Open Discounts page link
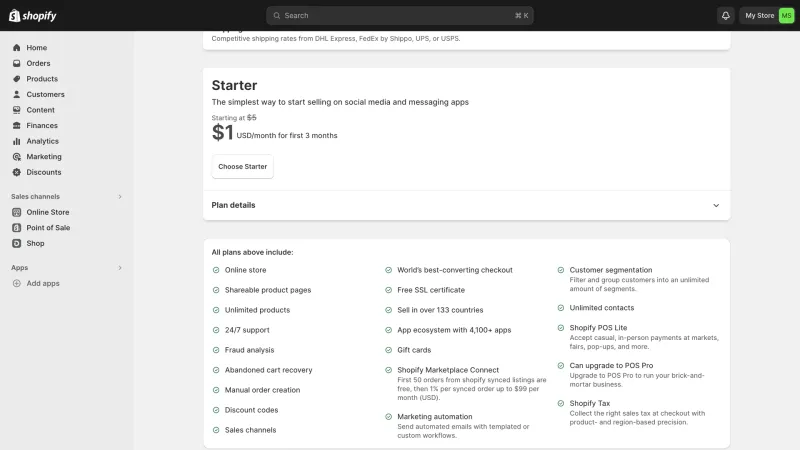Viewport: 800px width, 450px height. tap(44, 172)
